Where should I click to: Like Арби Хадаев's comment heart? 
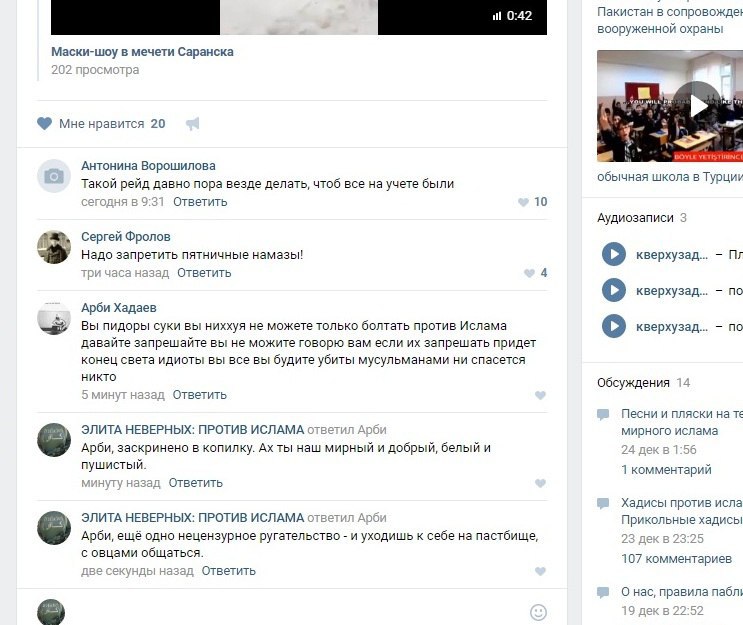tap(540, 395)
